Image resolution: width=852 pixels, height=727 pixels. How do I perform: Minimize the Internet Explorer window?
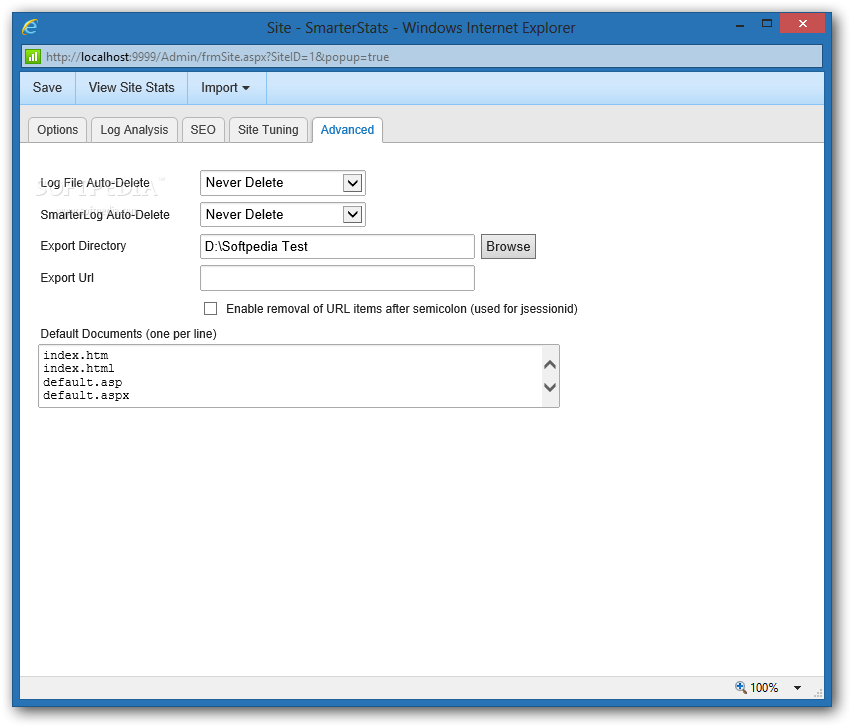pyautogui.click(x=740, y=25)
